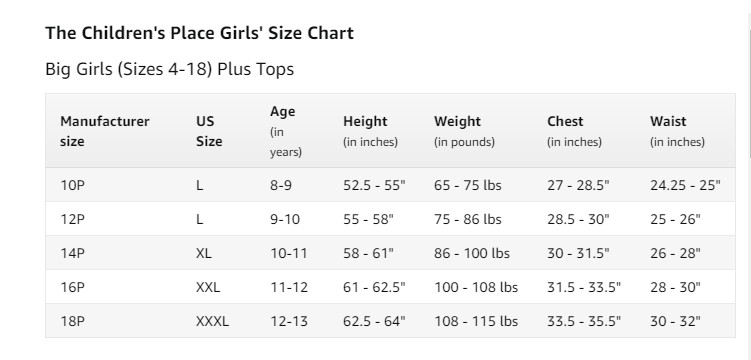This screenshot has width=751, height=360.
Task: Click the 31.5 - 33.5" chest cell
Action: point(584,287)
